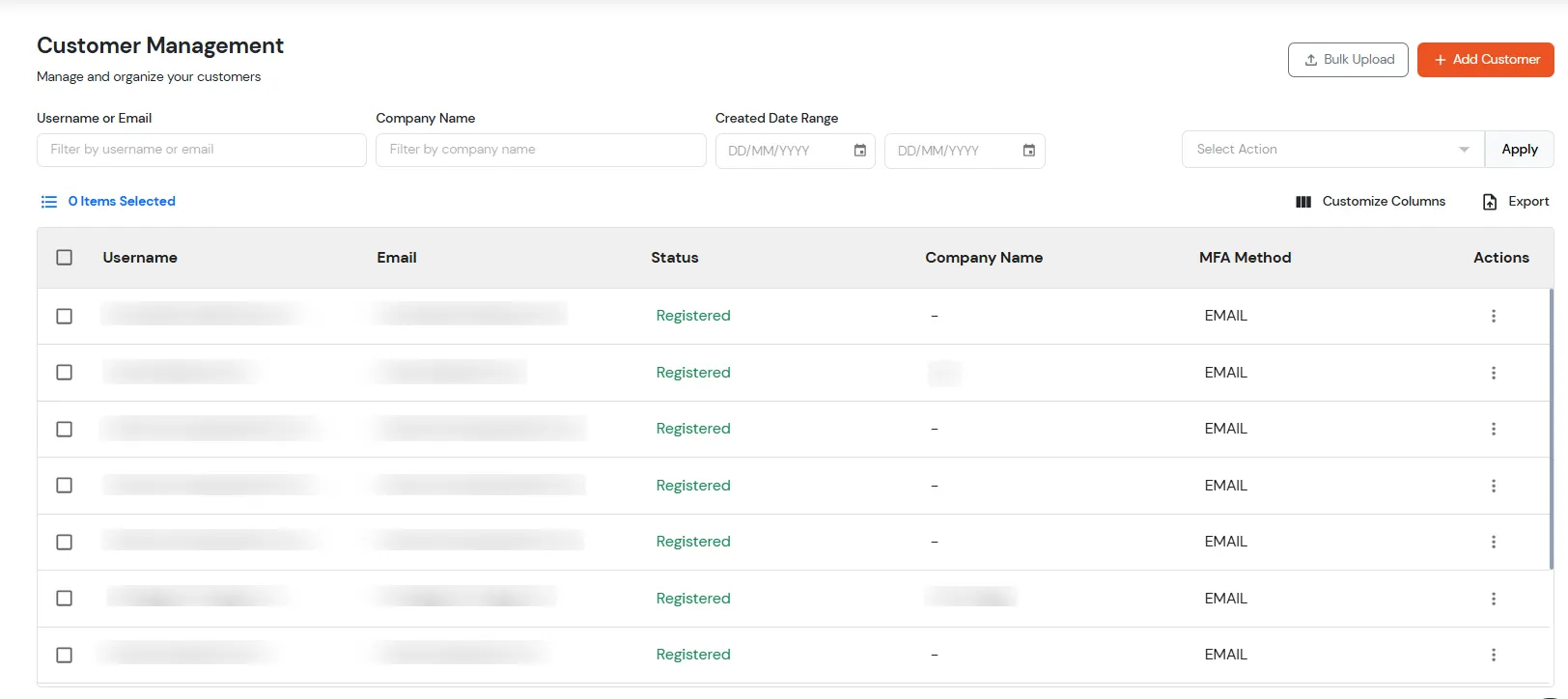Open the end date calendar picker icon
The height and width of the screenshot is (699, 1568).
1029,151
